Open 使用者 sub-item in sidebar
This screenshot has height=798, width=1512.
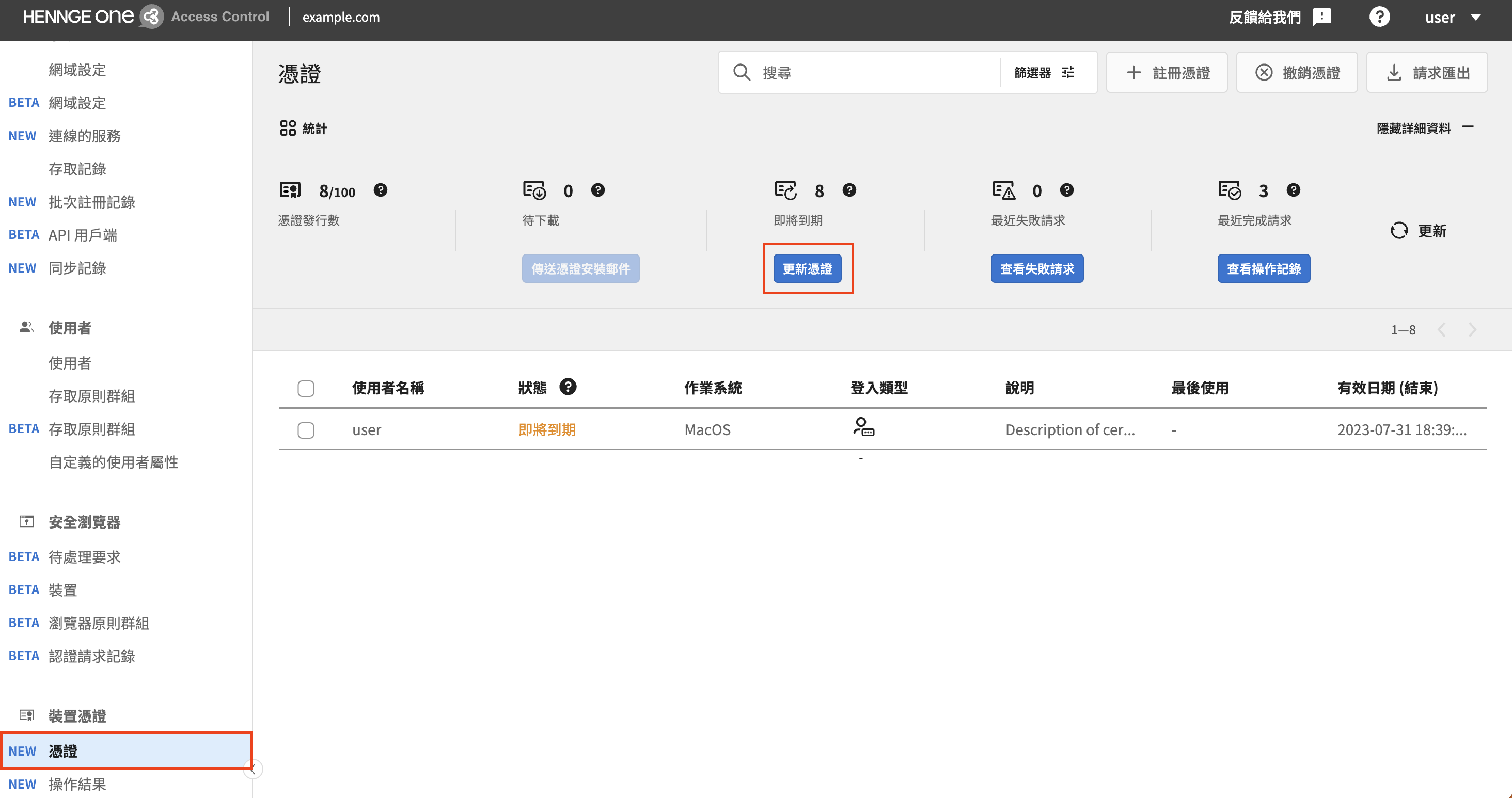click(70, 363)
